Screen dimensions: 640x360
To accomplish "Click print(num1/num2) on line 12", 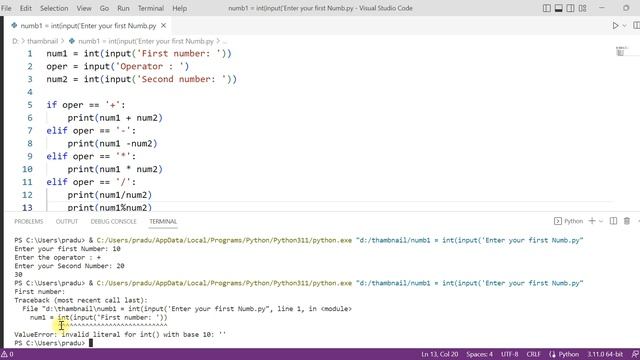I will click(110, 195).
